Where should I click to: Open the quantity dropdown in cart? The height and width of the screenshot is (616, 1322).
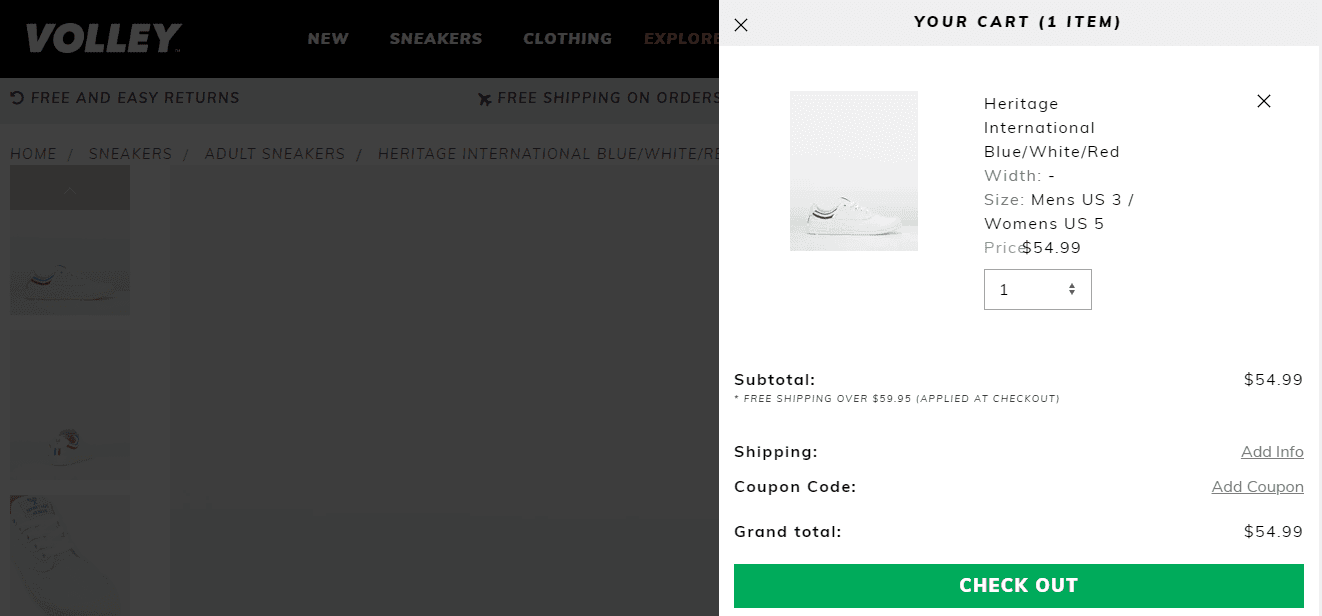coord(1037,290)
